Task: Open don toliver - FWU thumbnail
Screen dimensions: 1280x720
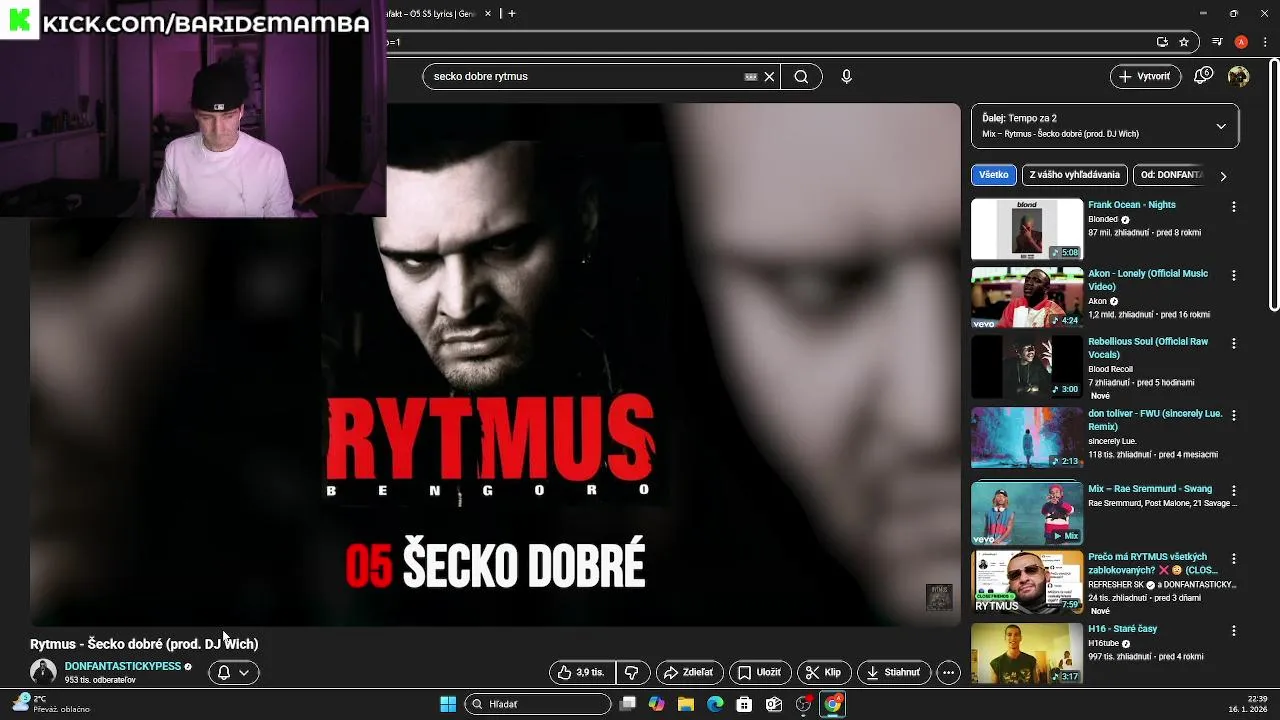Action: 1027,437
